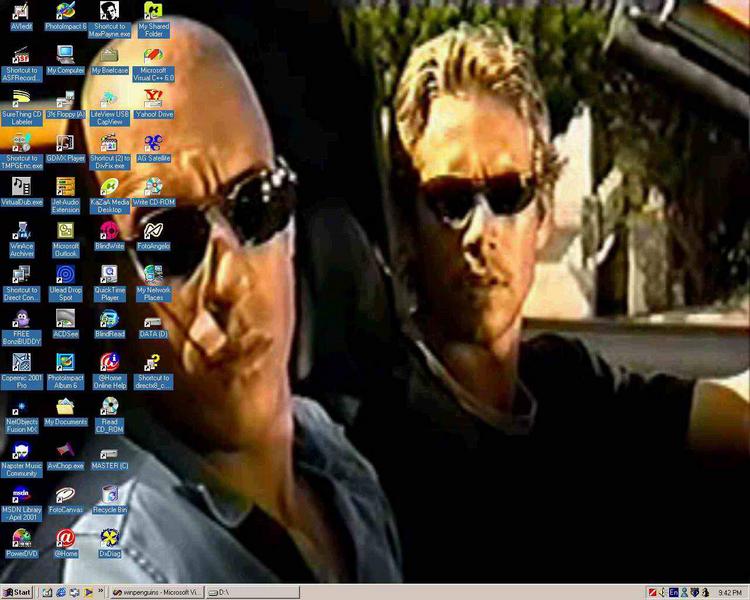Click the En language indicator in tray
750x600 pixels.
coord(673,592)
